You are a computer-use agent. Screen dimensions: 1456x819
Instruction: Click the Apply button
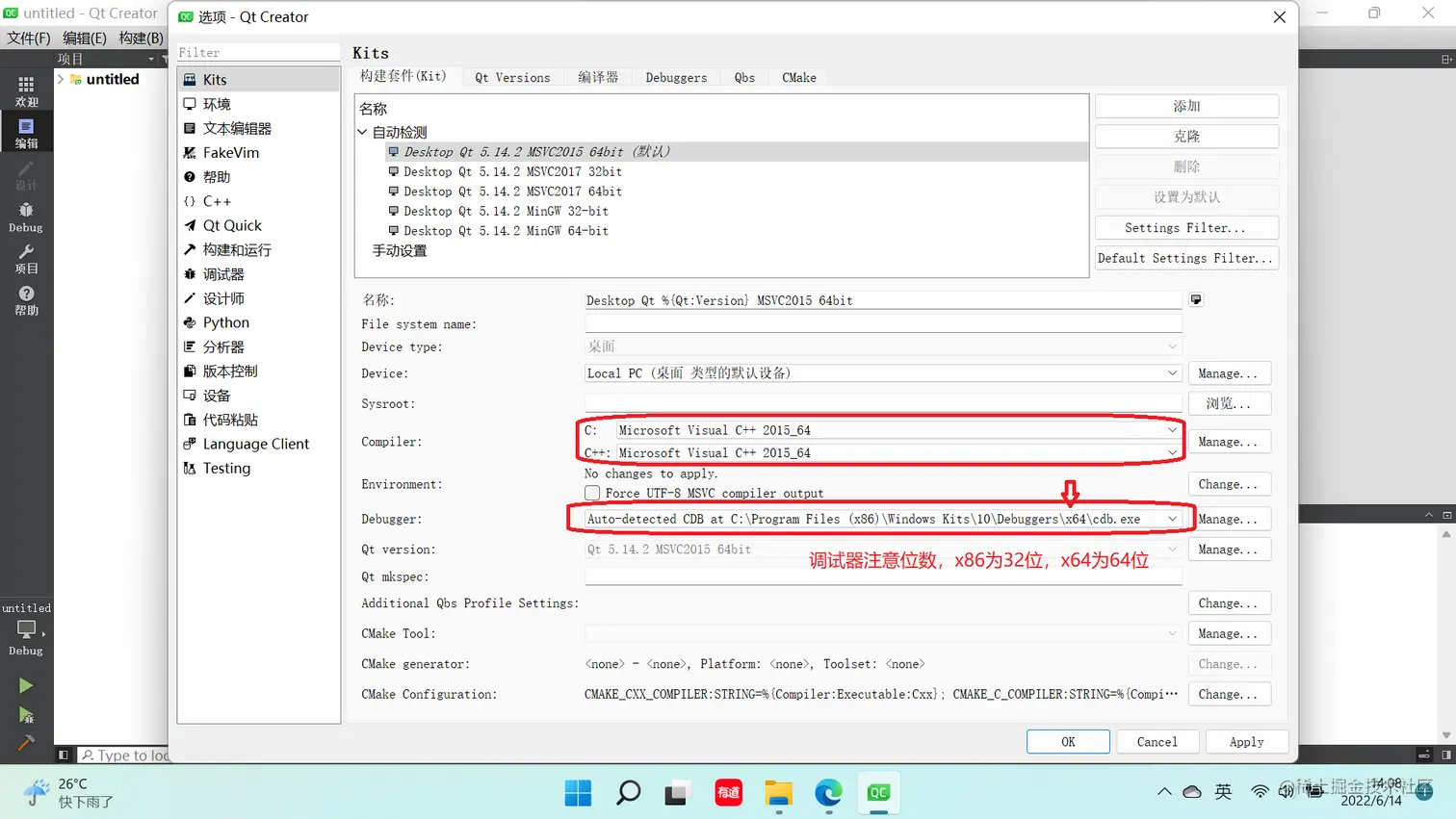1246,742
